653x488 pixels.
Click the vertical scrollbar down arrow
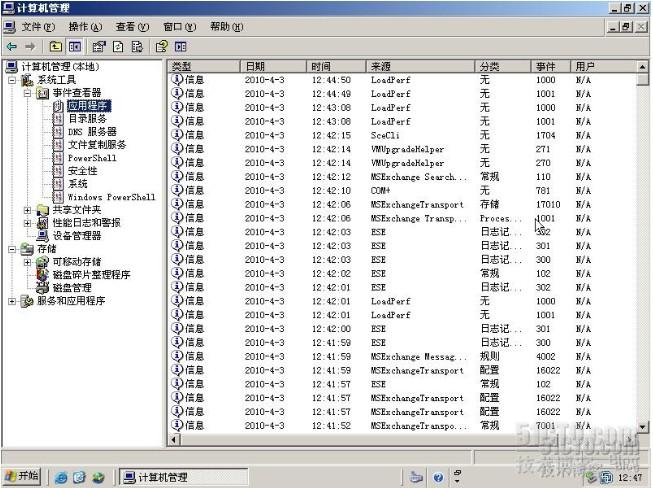pyautogui.click(x=642, y=427)
